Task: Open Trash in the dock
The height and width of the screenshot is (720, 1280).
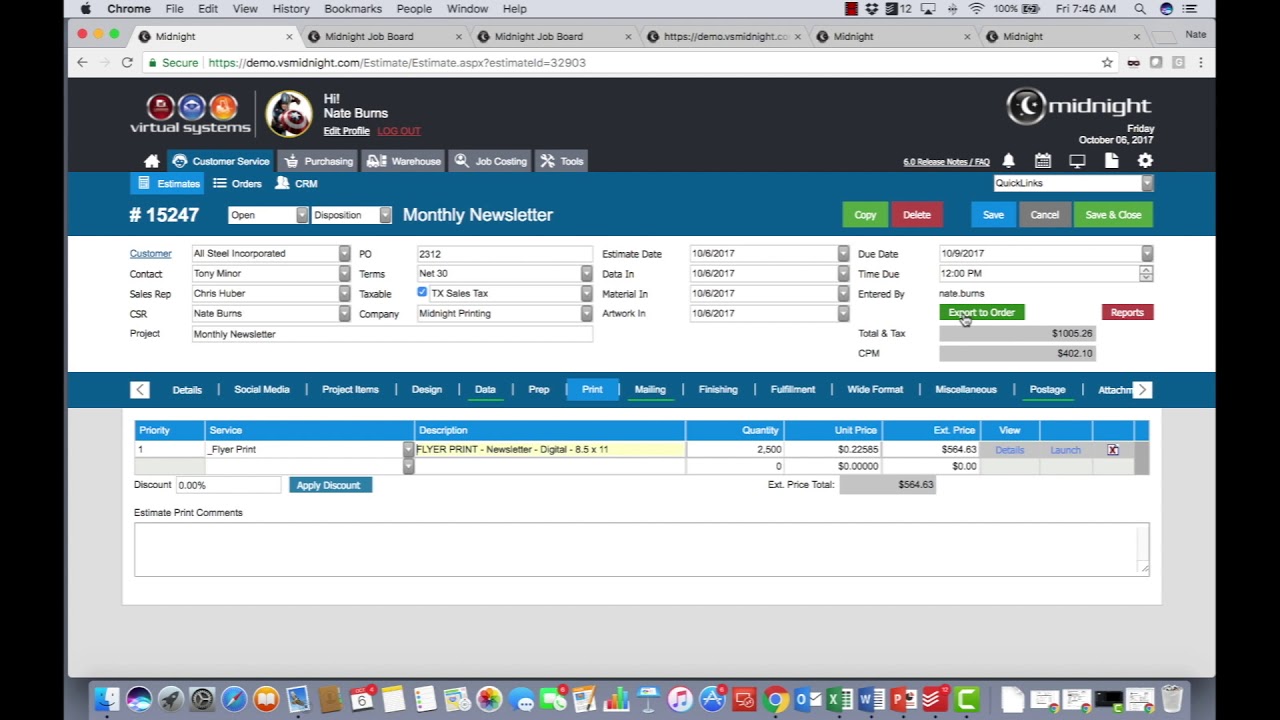Action: 1172,699
